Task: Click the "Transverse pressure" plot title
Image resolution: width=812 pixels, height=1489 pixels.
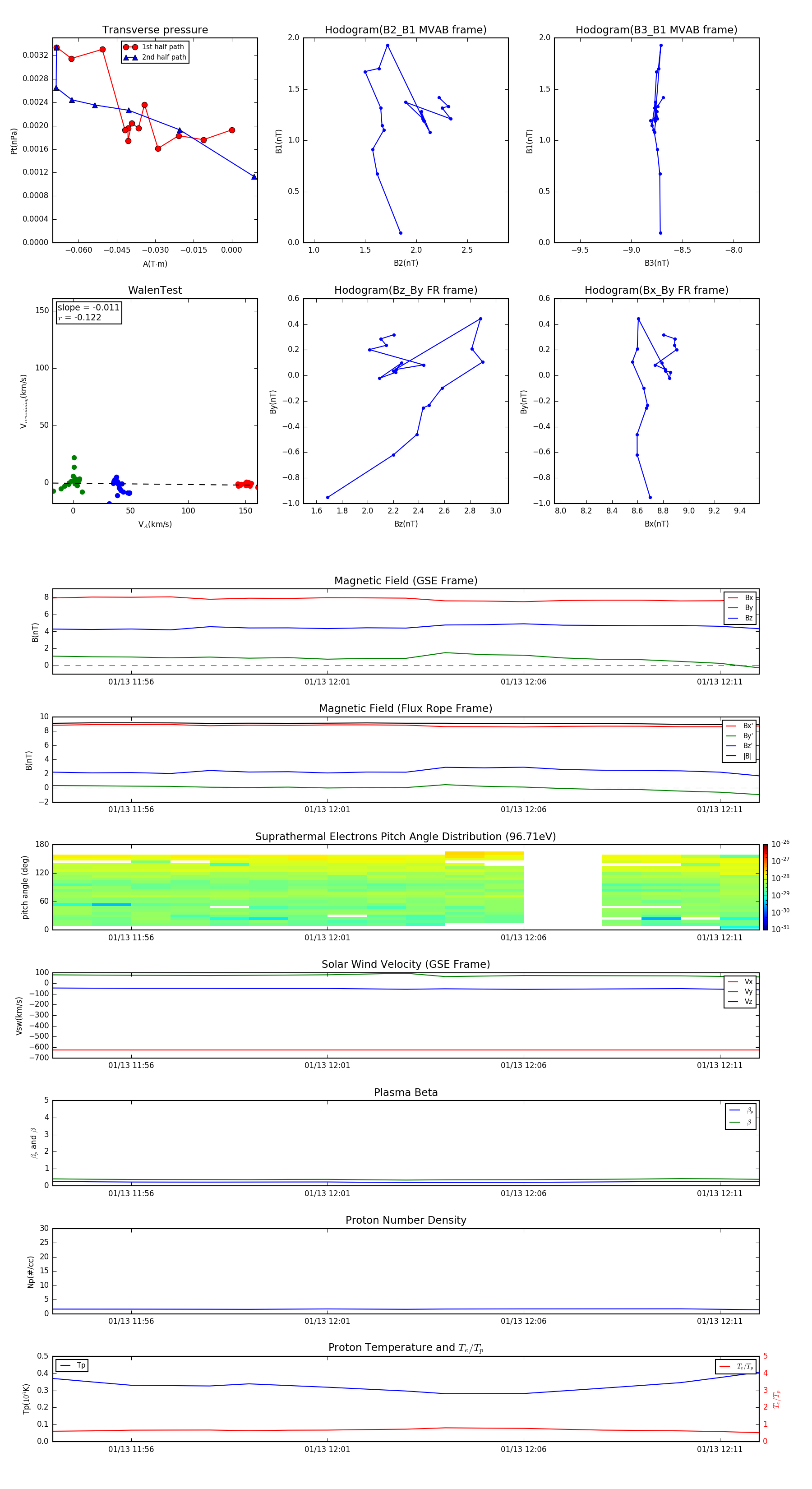Action: 155,29
